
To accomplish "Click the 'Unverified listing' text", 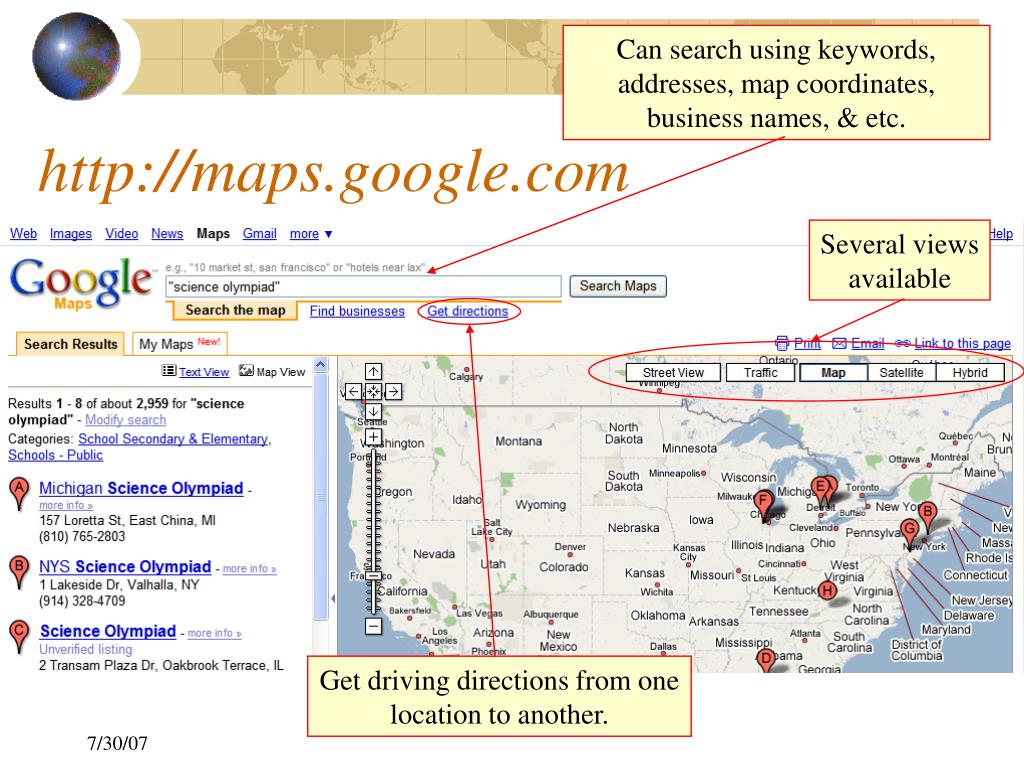I will click(86, 649).
